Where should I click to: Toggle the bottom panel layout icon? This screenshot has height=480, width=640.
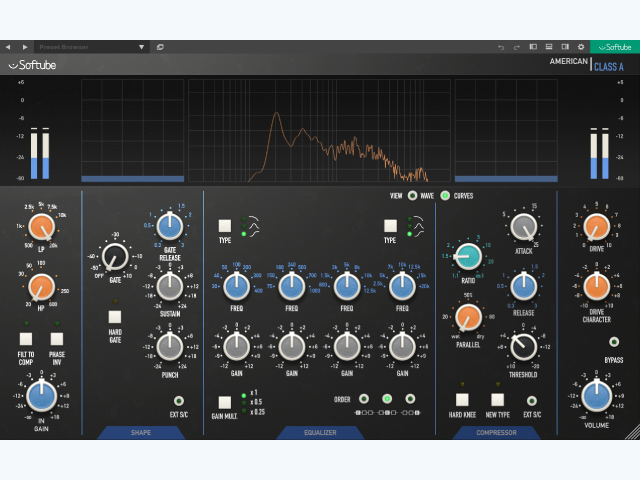coord(549,47)
